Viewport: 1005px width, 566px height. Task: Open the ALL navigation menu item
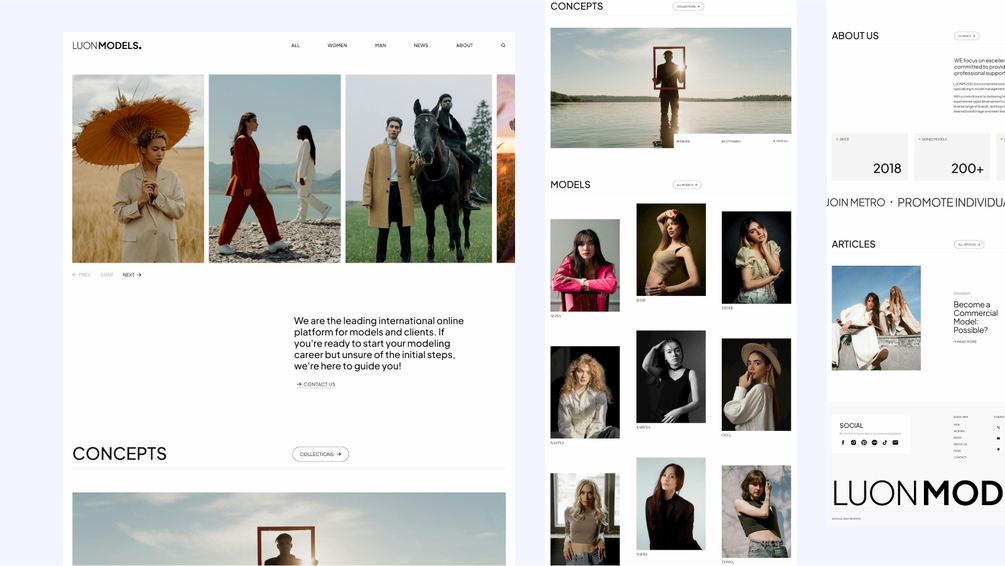pos(295,46)
